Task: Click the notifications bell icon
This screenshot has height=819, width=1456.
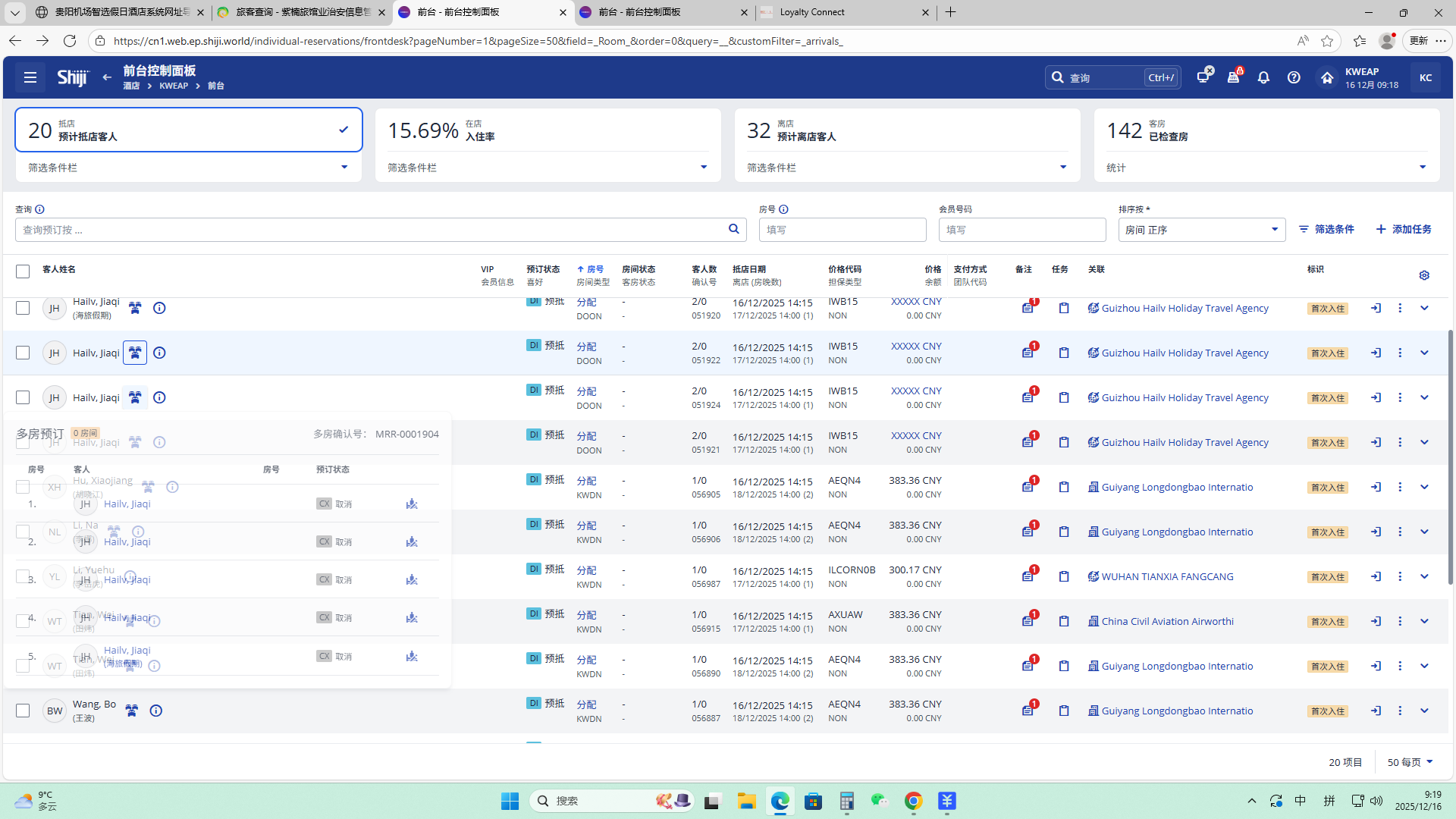Action: point(1263,77)
